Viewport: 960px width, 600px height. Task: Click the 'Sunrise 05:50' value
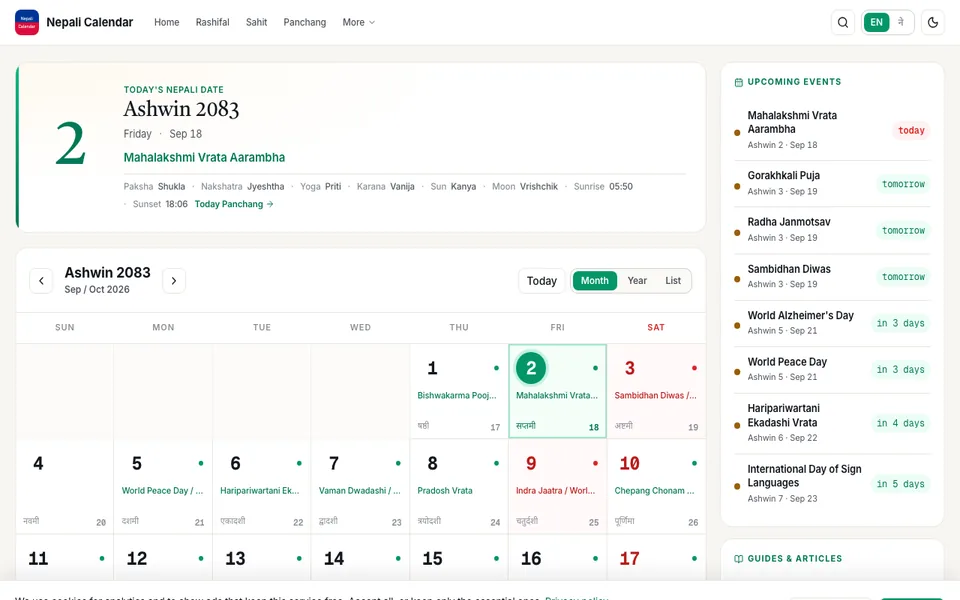coord(603,187)
